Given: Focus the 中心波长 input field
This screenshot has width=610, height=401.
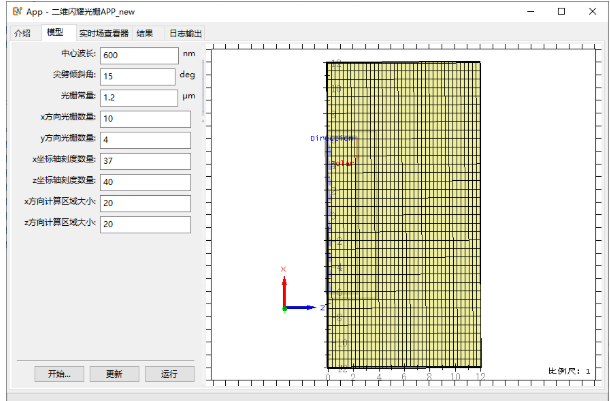Looking at the screenshot, I should [x=138, y=55].
